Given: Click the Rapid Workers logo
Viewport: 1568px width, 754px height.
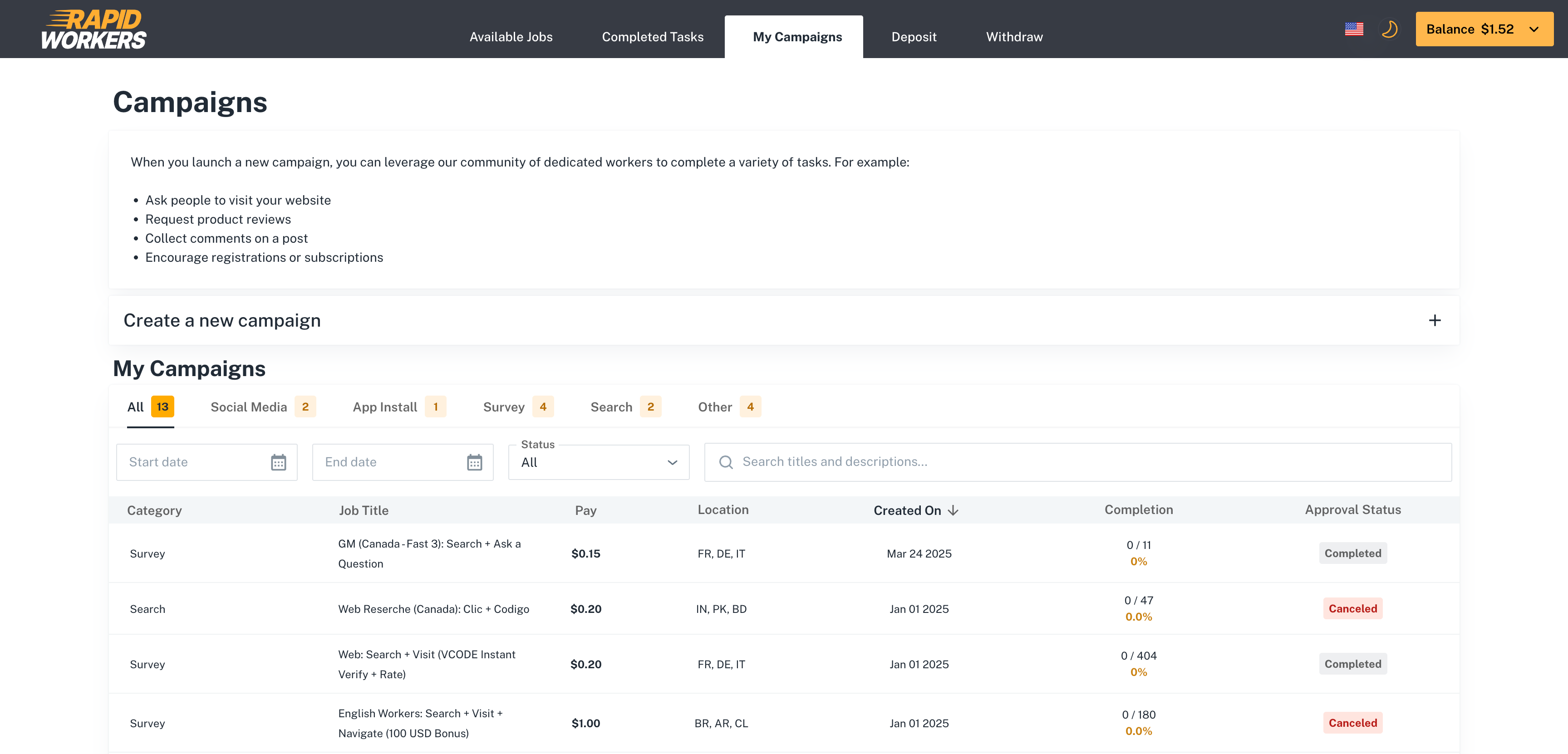Looking at the screenshot, I should click(x=94, y=29).
